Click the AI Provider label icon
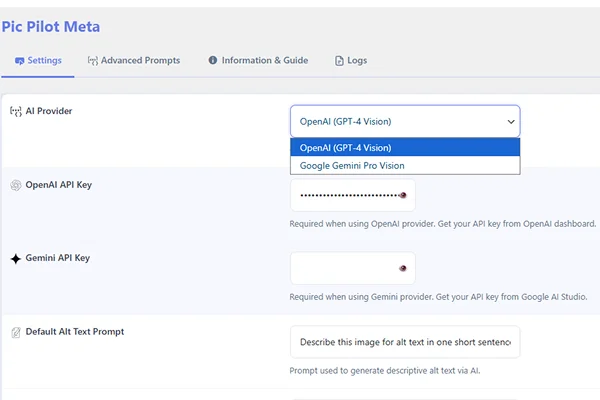The width and height of the screenshot is (600, 400). point(16,111)
